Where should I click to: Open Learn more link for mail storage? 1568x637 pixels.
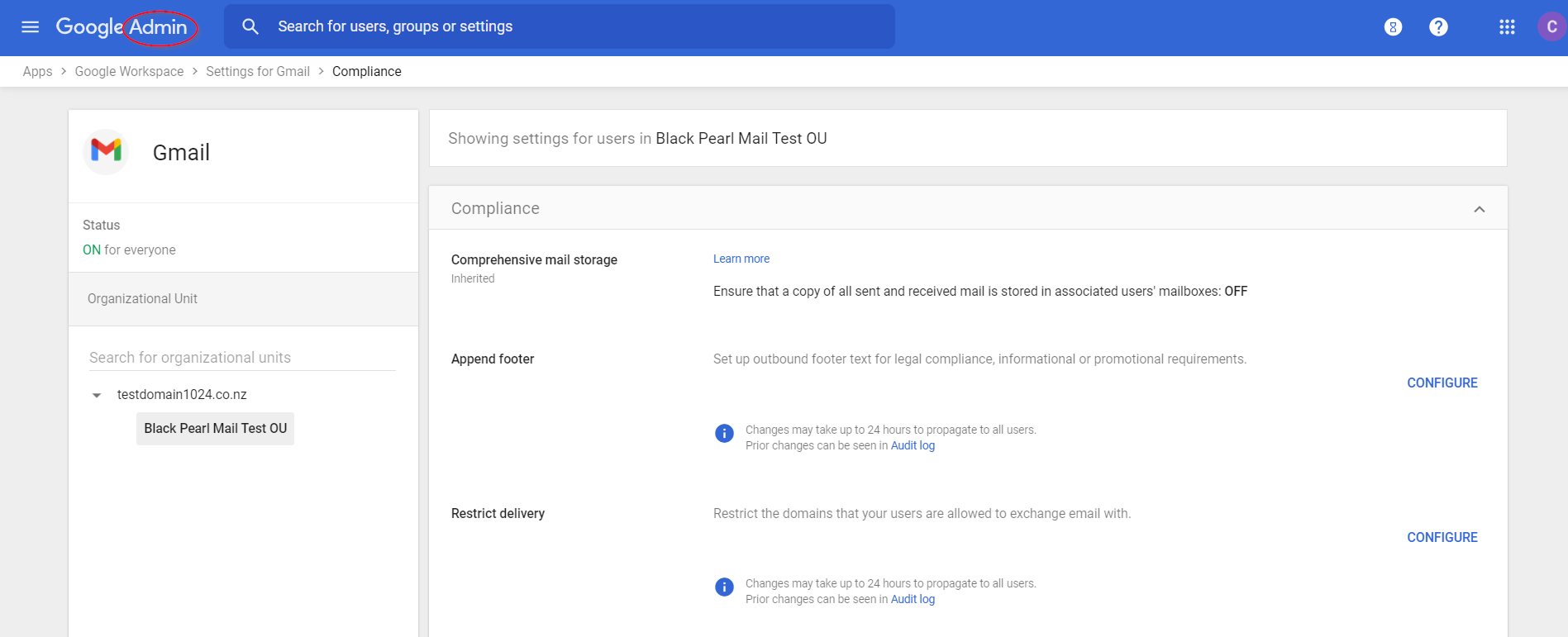741,259
